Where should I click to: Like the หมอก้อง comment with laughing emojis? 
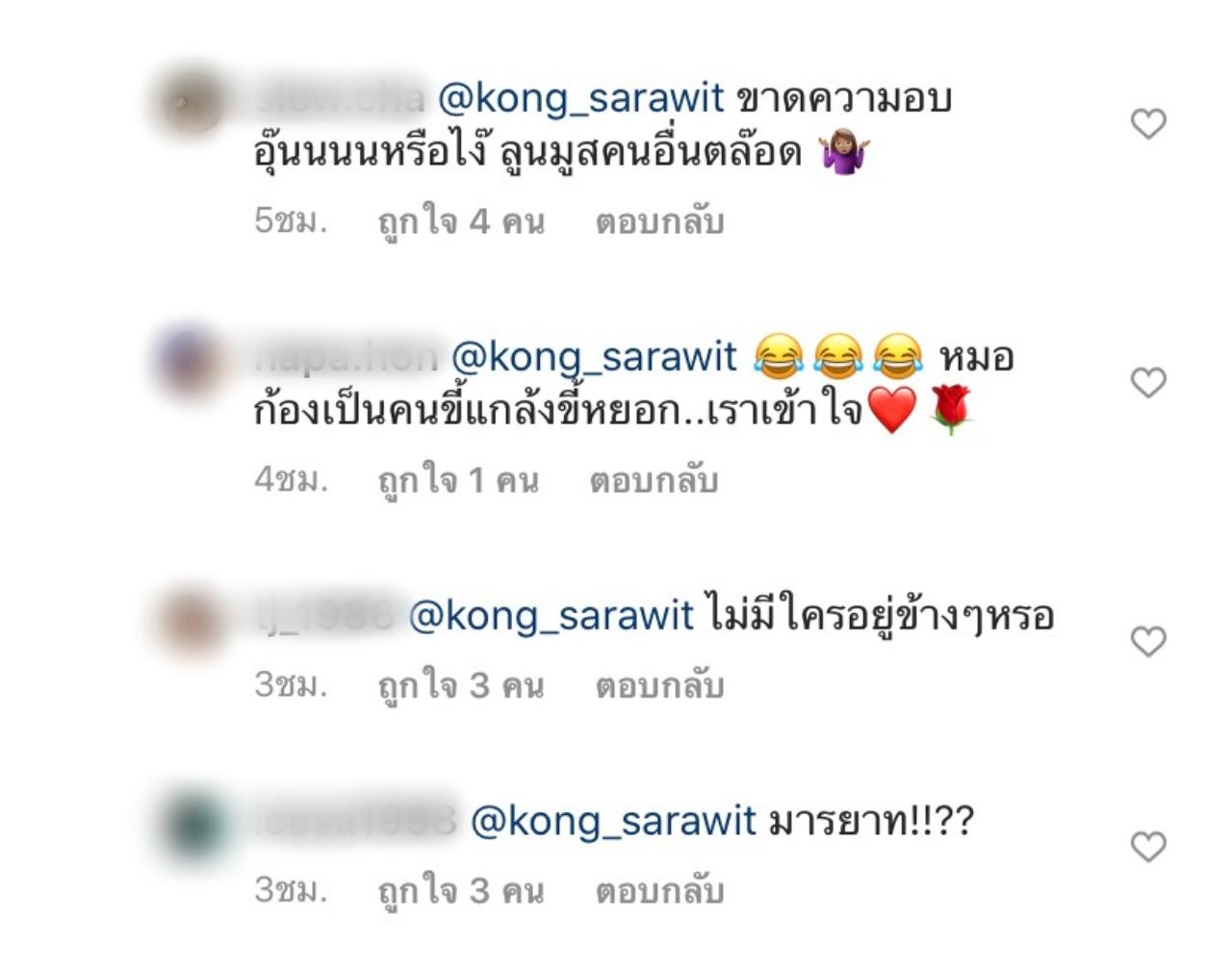coord(1148,383)
